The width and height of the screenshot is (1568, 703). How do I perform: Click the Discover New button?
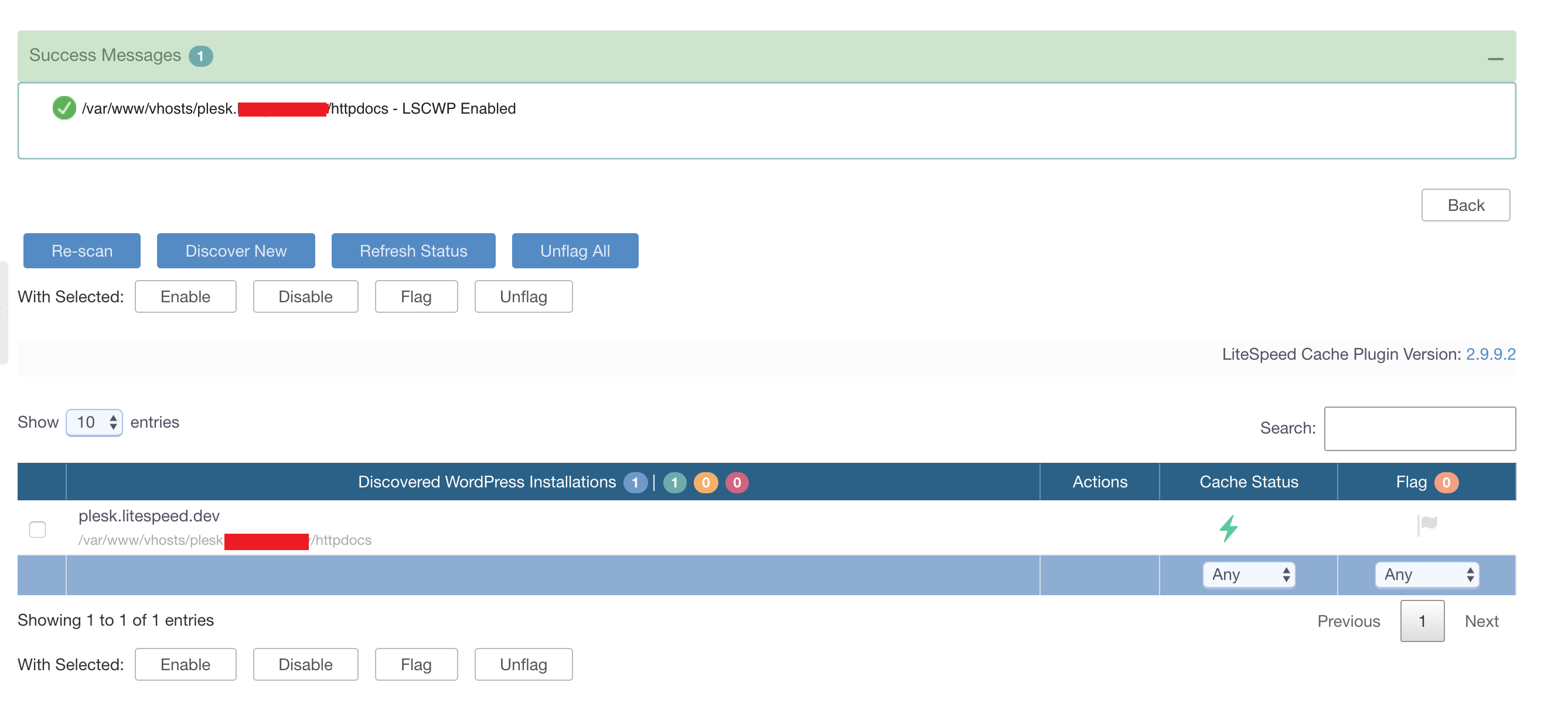[236, 251]
